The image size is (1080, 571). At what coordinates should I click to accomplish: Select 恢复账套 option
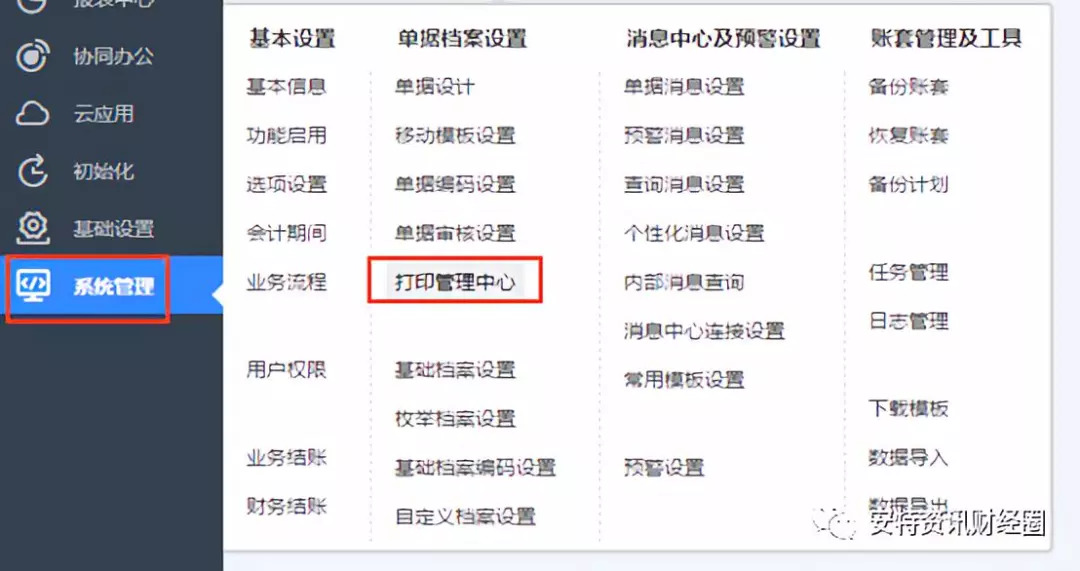click(908, 136)
